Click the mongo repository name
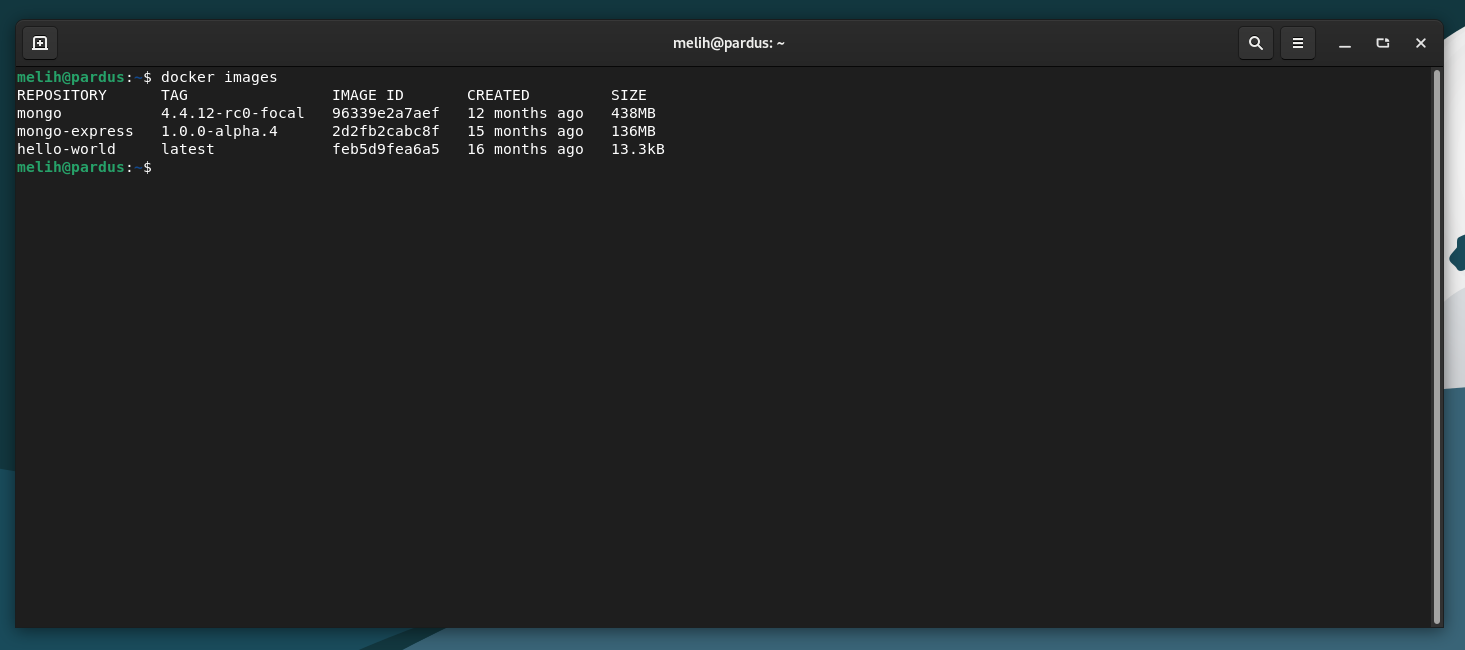 point(39,113)
